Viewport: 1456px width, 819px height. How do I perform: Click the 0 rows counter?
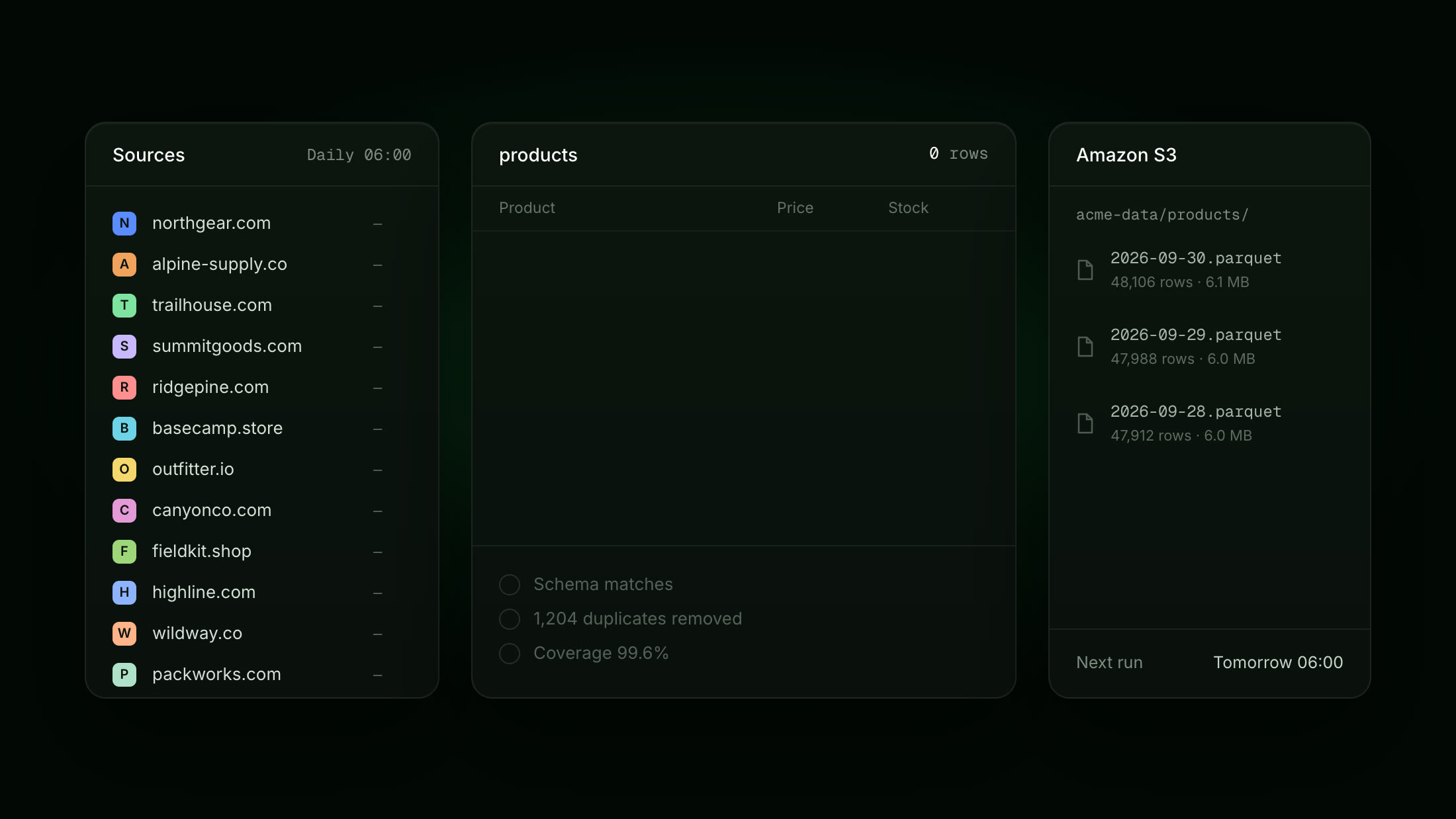click(958, 153)
